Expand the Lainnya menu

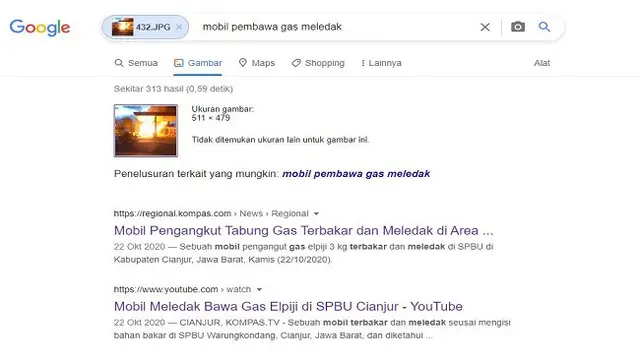pos(381,63)
